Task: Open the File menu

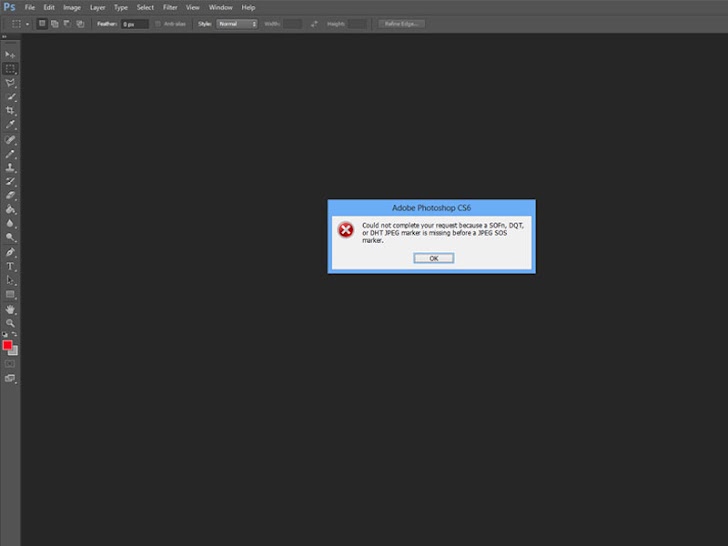Action: 30,7
